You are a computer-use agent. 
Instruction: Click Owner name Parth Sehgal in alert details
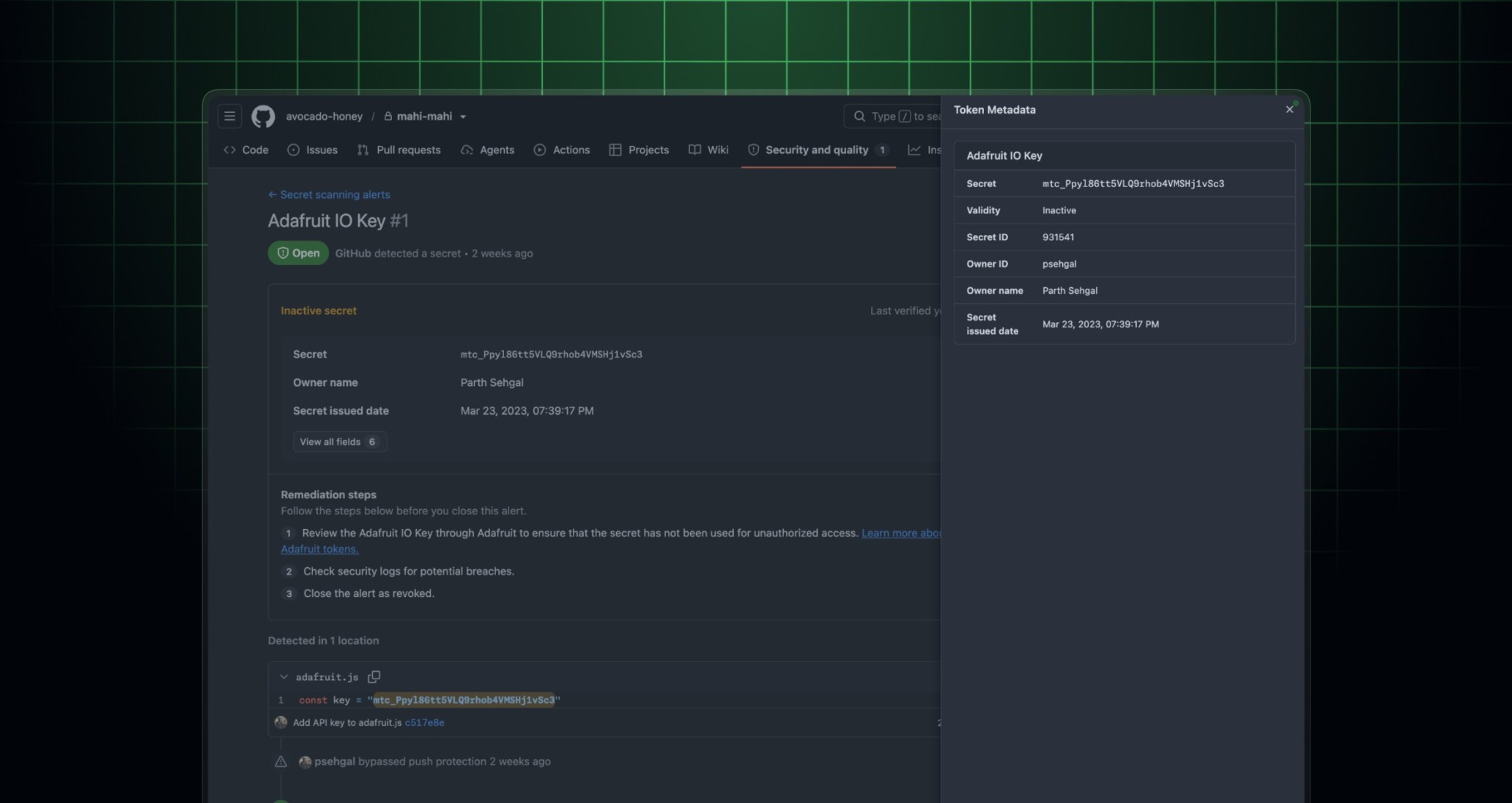tap(492, 383)
